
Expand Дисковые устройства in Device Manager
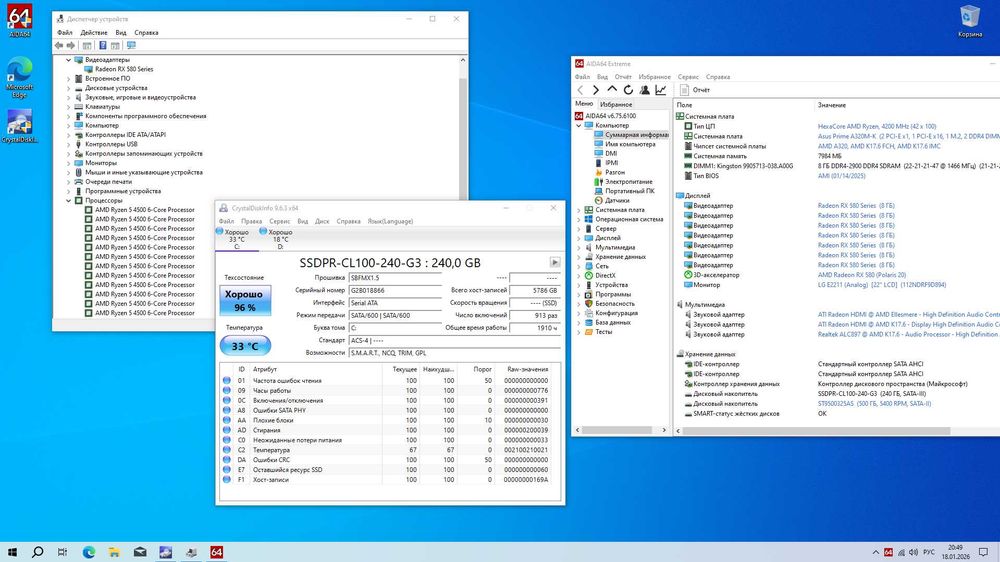(68, 88)
